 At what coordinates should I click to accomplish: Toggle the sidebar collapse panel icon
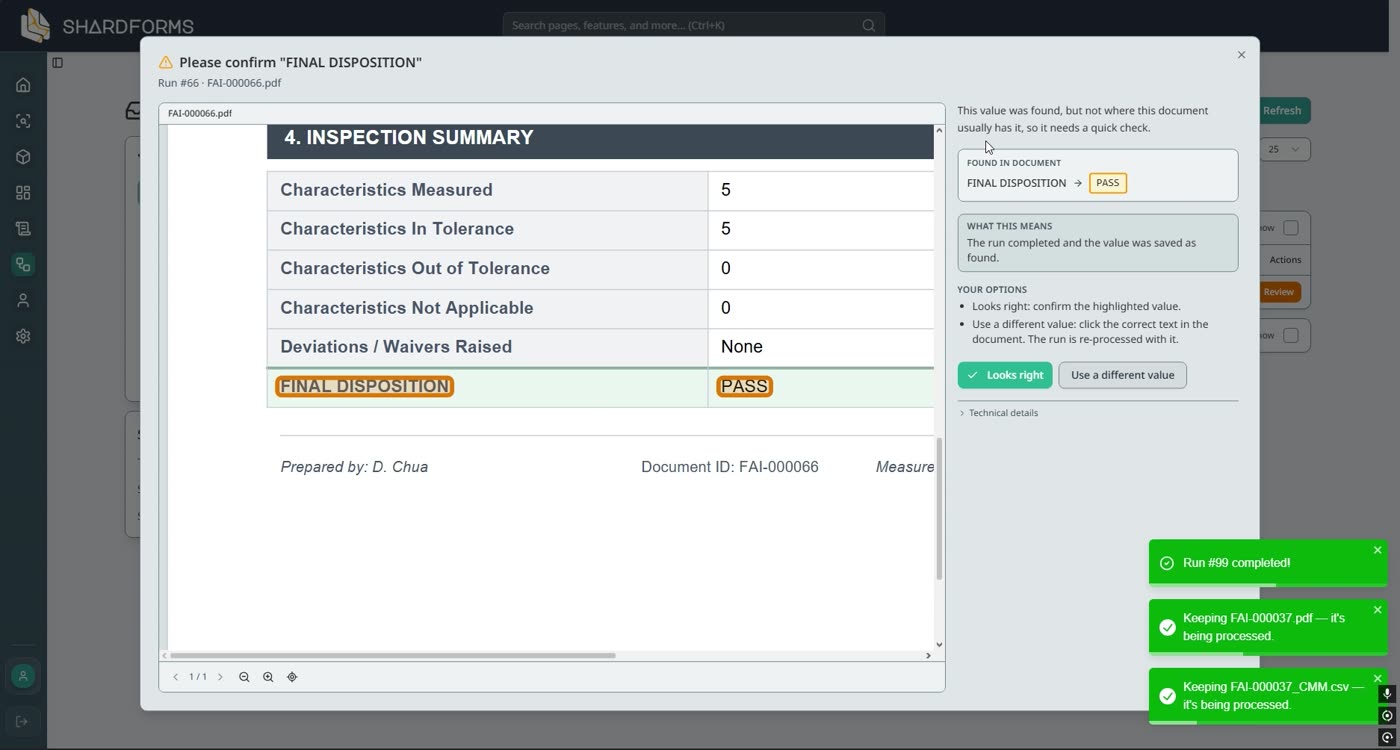(x=57, y=63)
